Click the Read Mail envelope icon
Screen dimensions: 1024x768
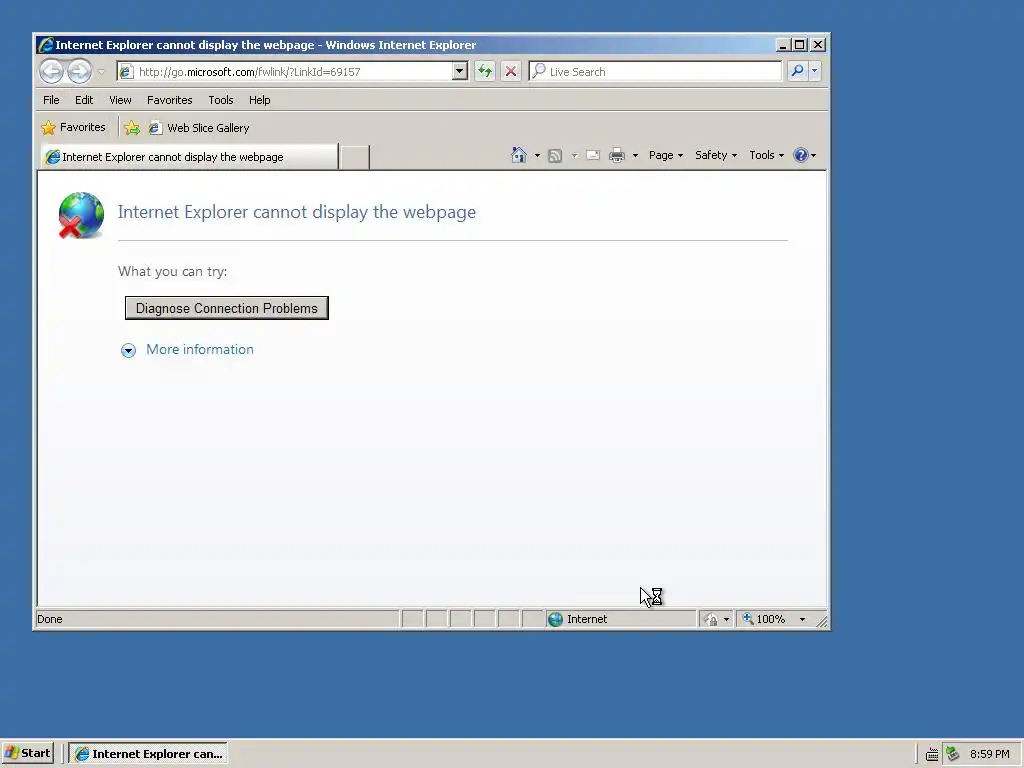(x=593, y=155)
